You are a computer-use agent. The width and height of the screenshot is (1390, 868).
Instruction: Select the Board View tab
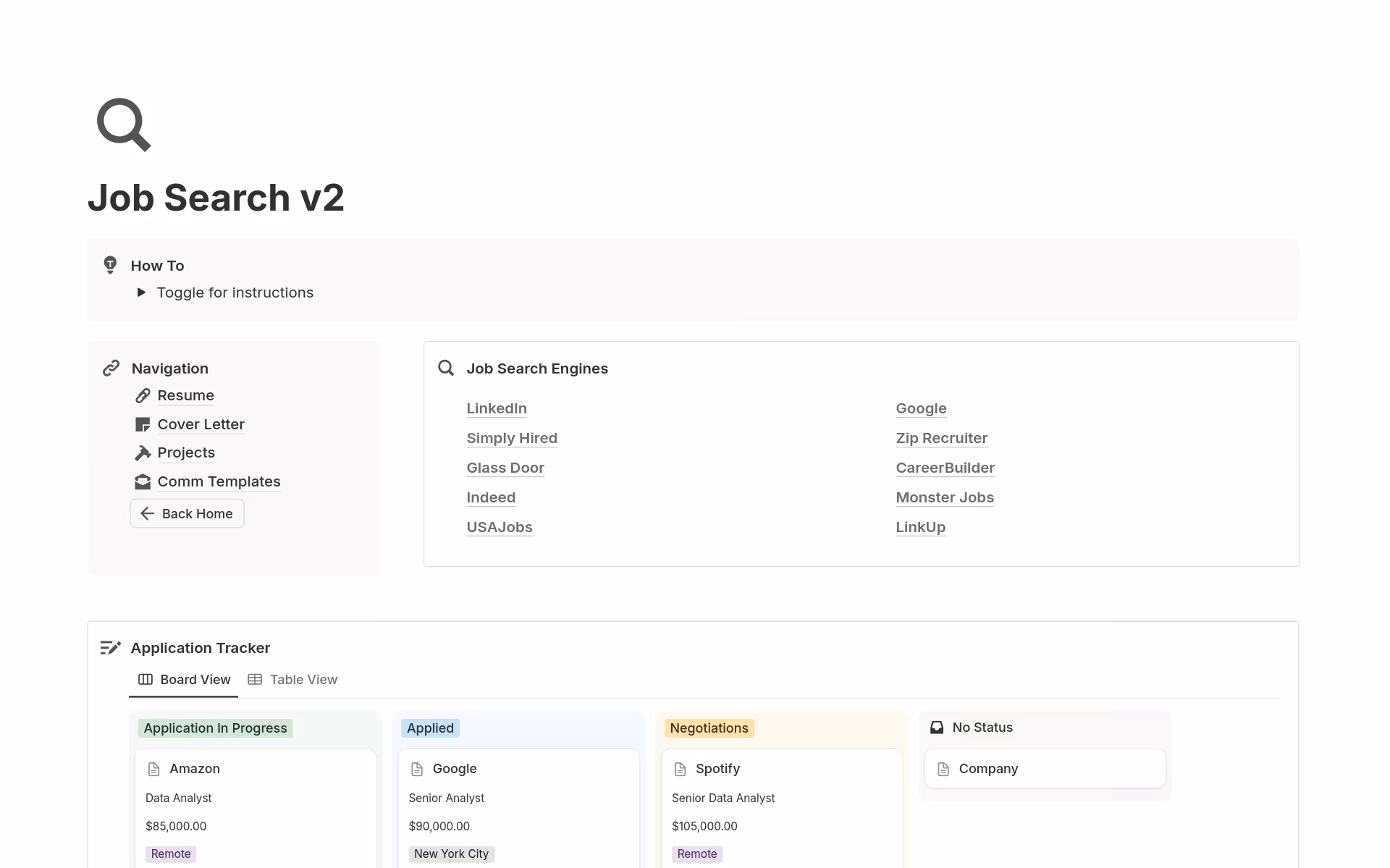pos(184,680)
